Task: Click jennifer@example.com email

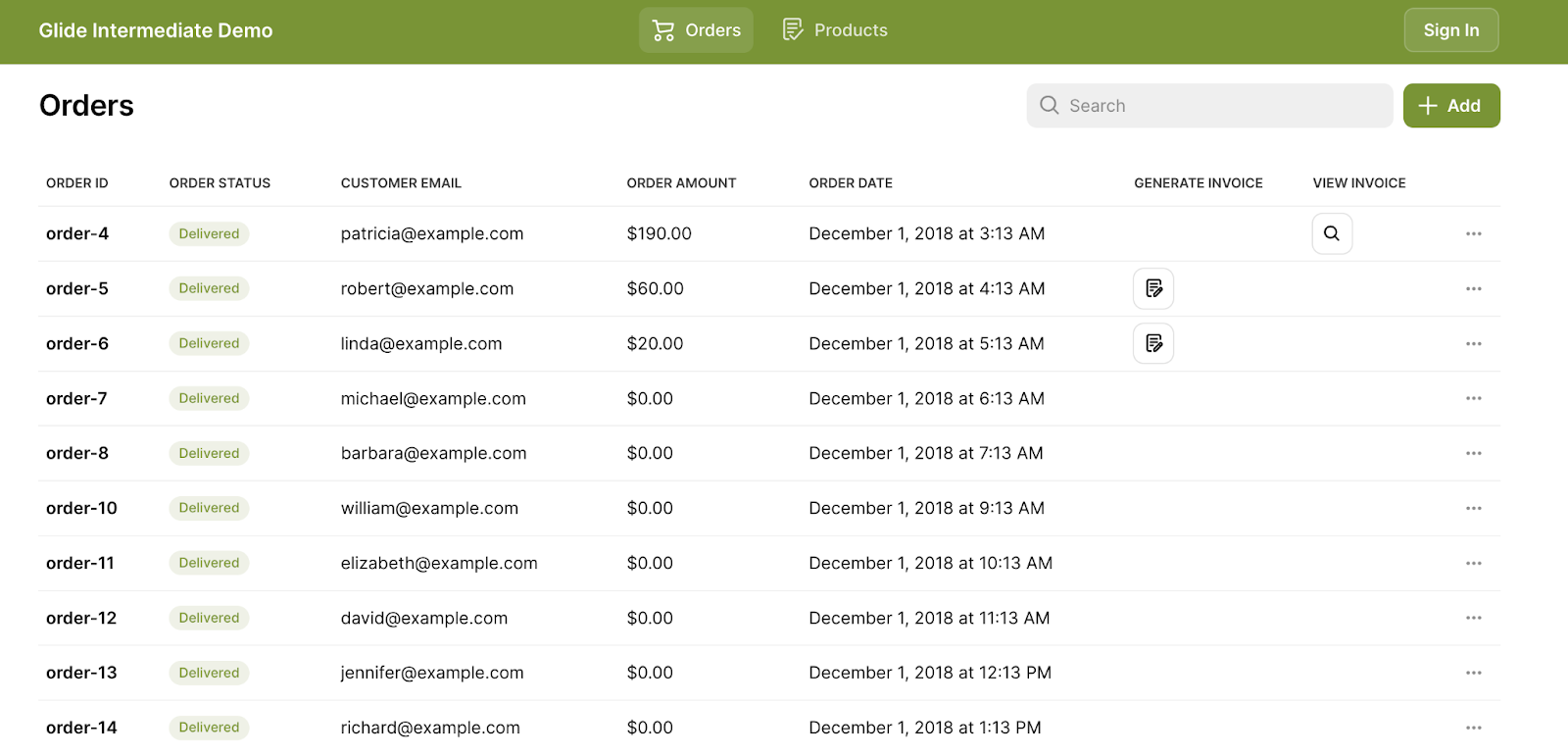Action: tap(432, 673)
